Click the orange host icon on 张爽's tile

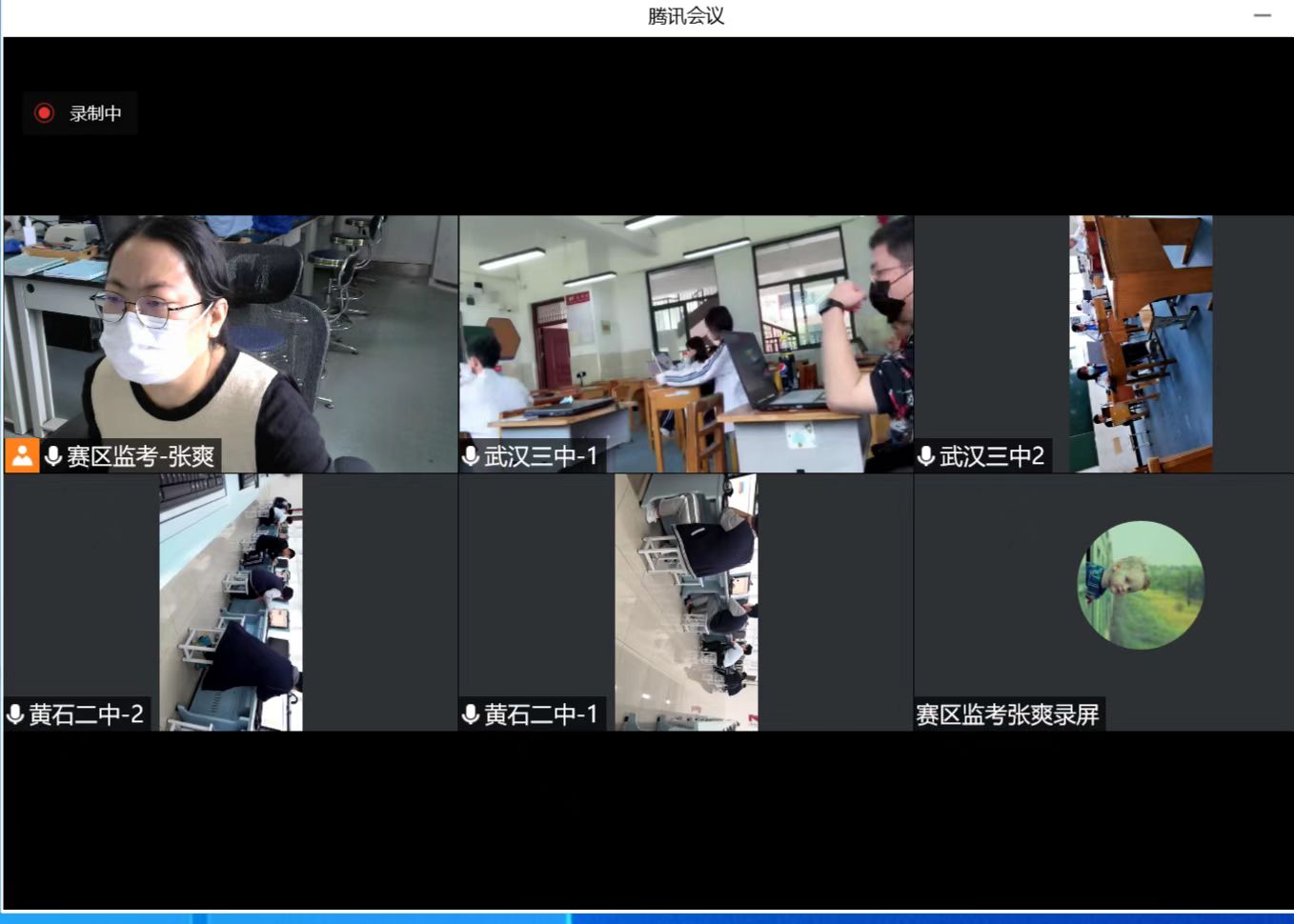click(22, 455)
